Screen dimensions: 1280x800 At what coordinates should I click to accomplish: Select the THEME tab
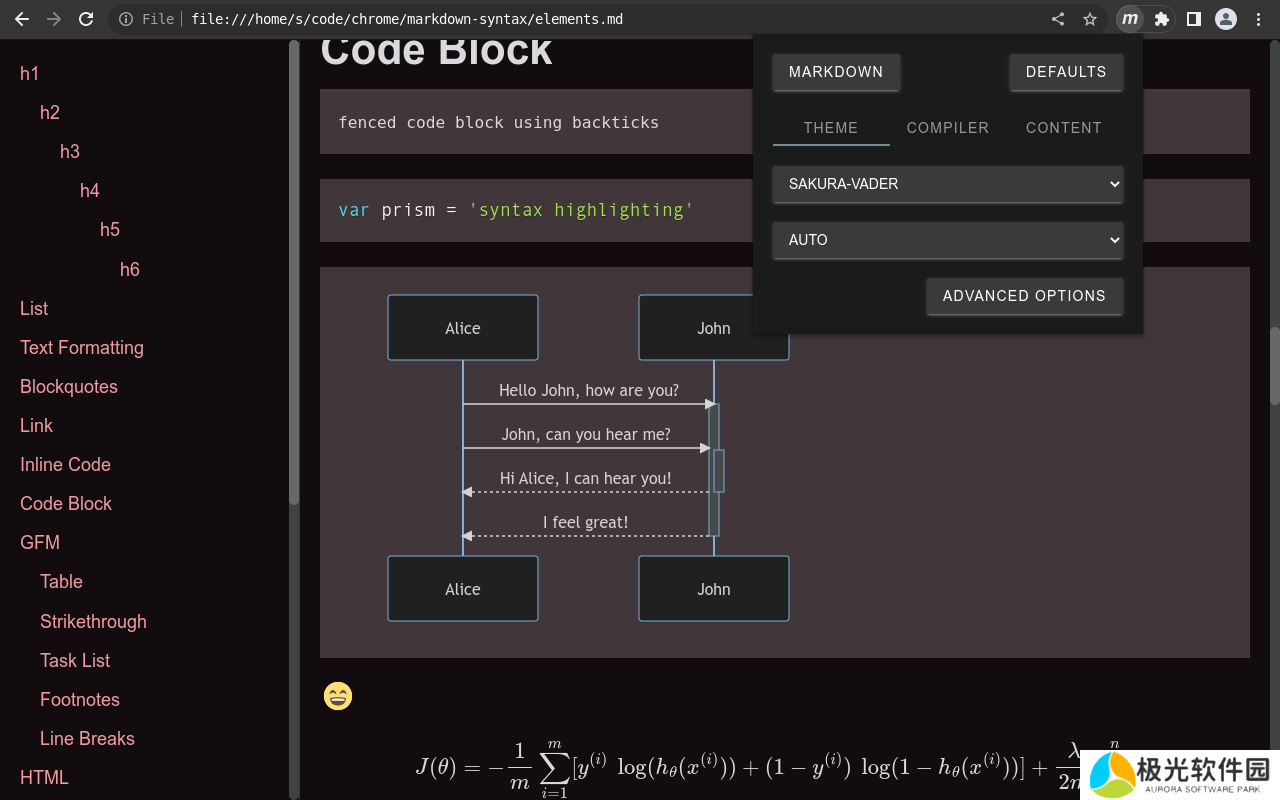(x=830, y=128)
